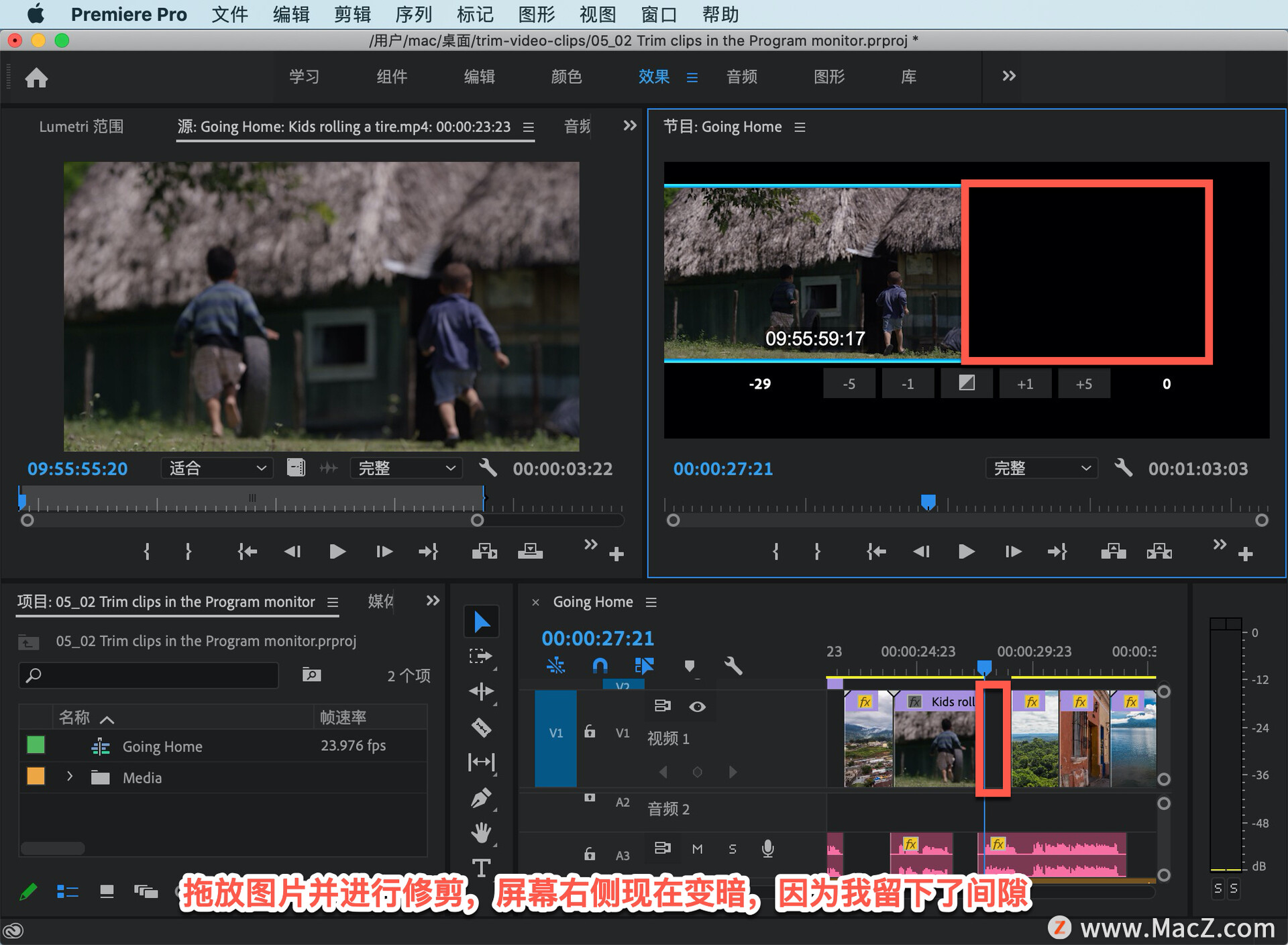
Task: Expand the Media bin folder
Action: (x=70, y=777)
